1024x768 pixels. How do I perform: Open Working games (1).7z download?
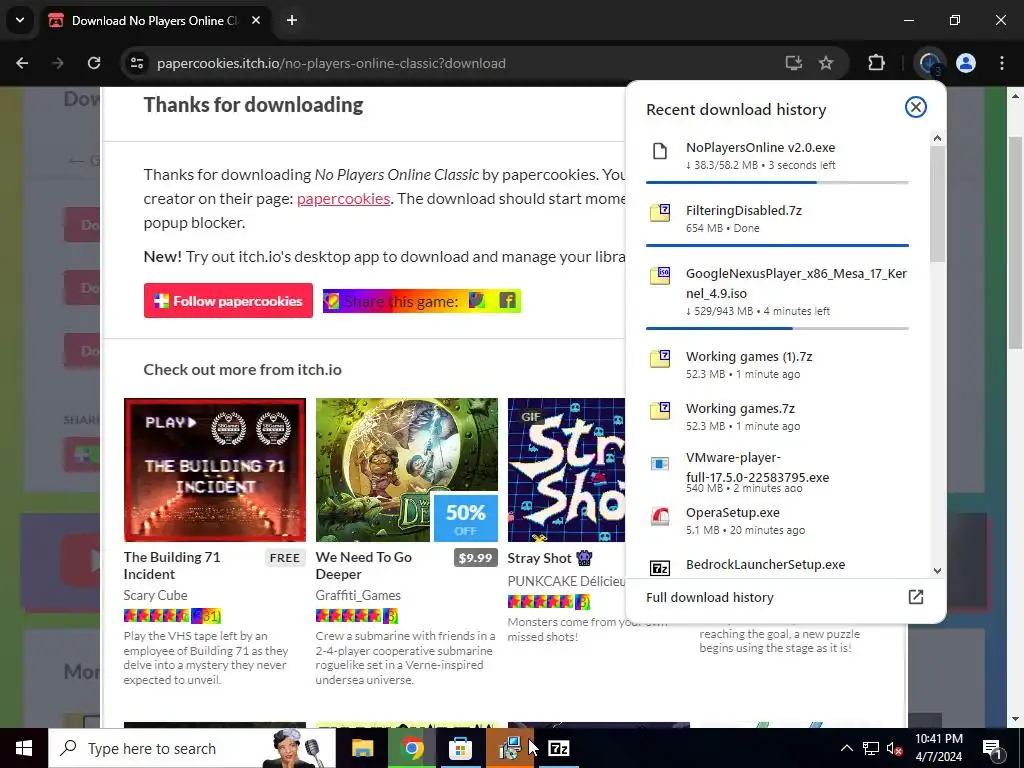777,364
